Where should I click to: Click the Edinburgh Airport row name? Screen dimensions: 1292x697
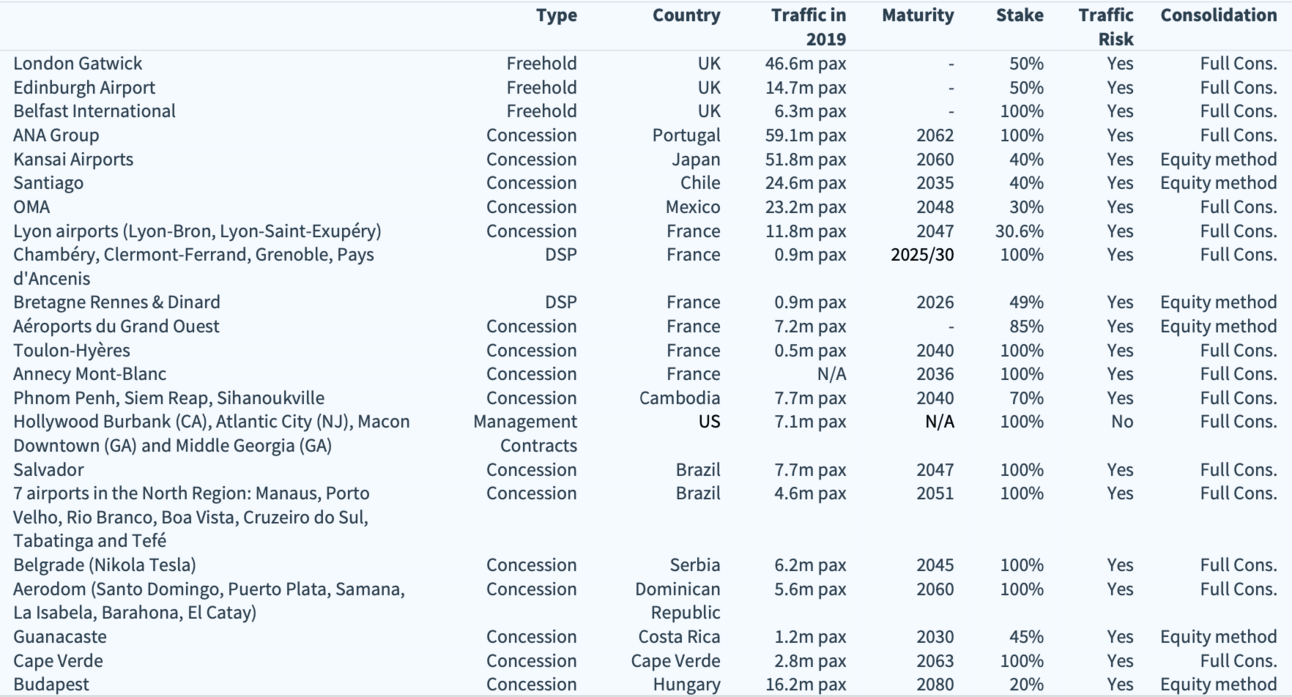[x=84, y=87]
